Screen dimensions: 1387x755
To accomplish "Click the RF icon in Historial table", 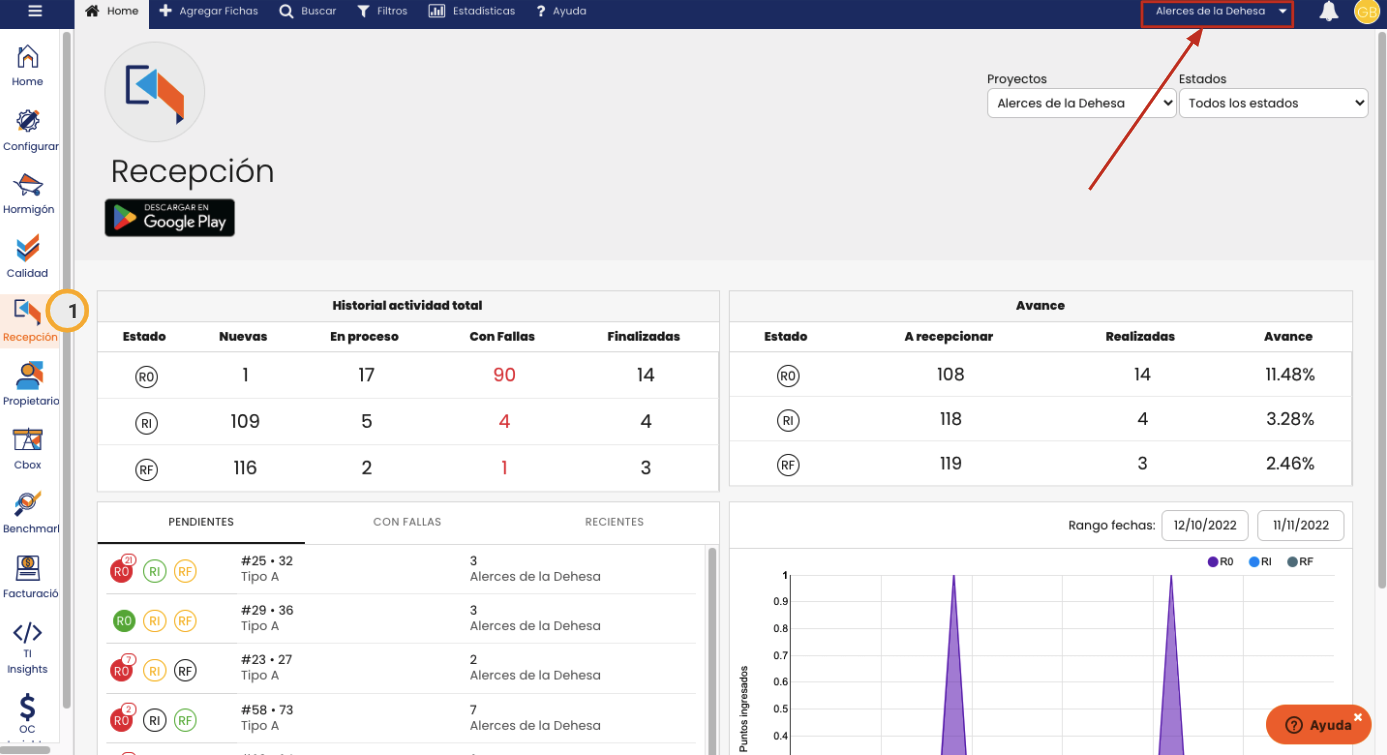I will (x=147, y=468).
